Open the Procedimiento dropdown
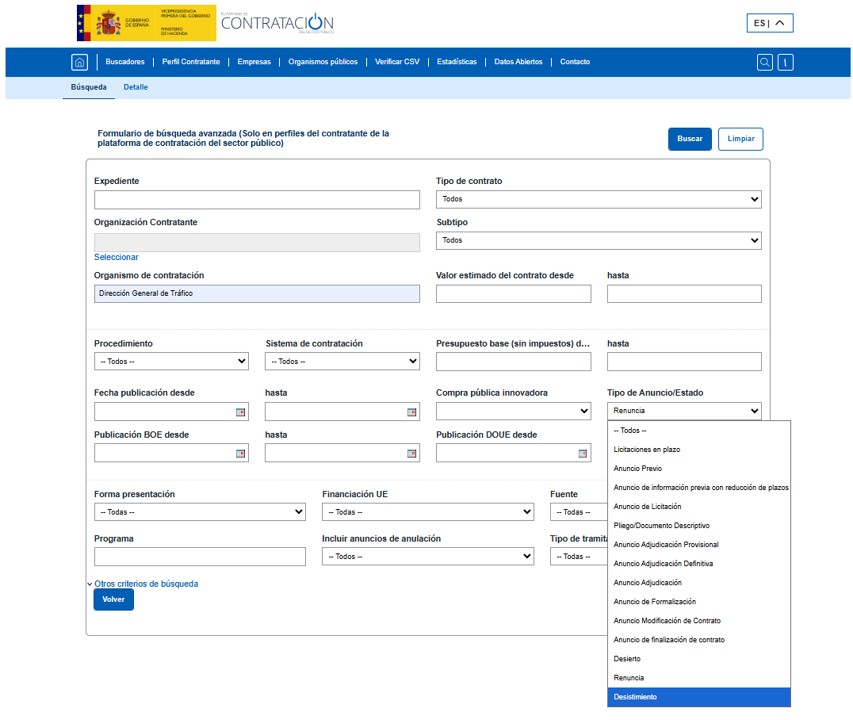Screen dimensions: 853x720 point(171,361)
